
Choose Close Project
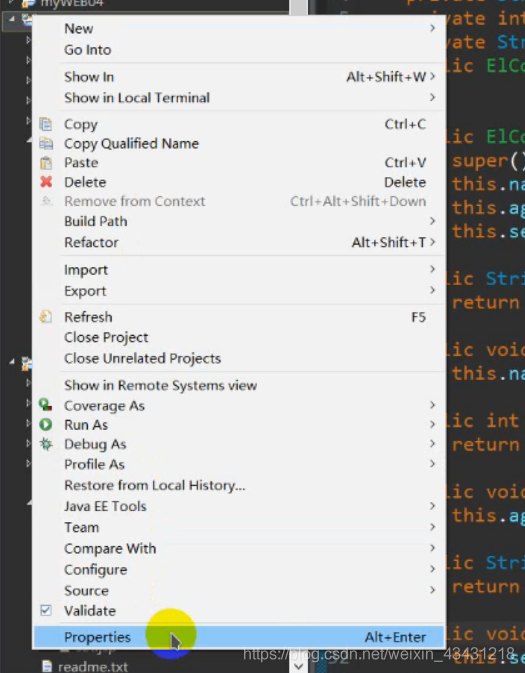[239, 337]
